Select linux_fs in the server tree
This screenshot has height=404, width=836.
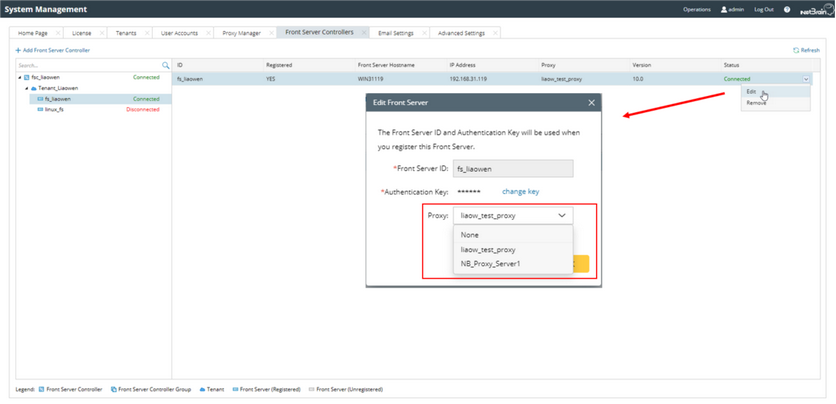[55, 110]
